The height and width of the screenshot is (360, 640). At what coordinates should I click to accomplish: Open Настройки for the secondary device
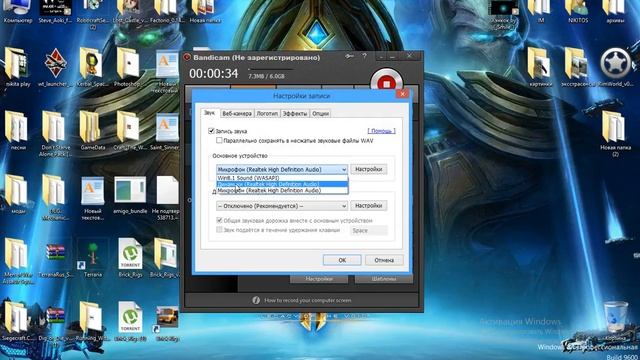click(369, 206)
